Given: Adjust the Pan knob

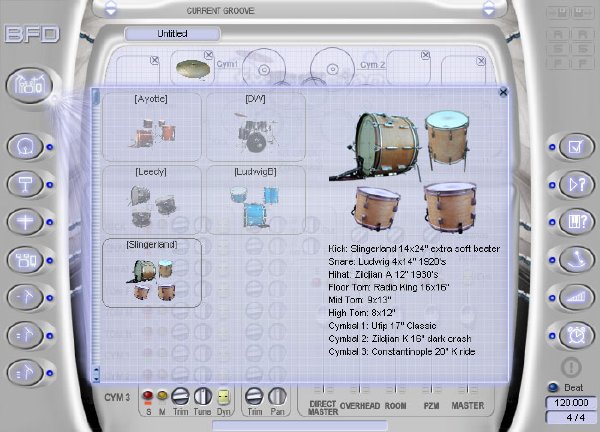Looking at the screenshot, I should tap(277, 396).
